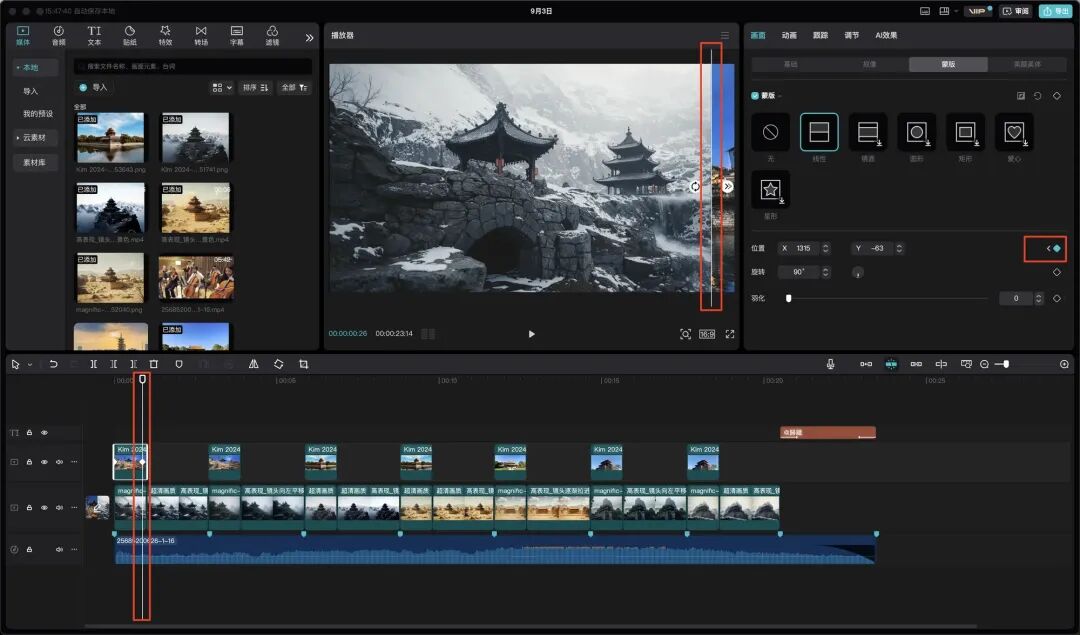Toggle visibility of the text track
This screenshot has height=635, width=1080.
click(44, 433)
